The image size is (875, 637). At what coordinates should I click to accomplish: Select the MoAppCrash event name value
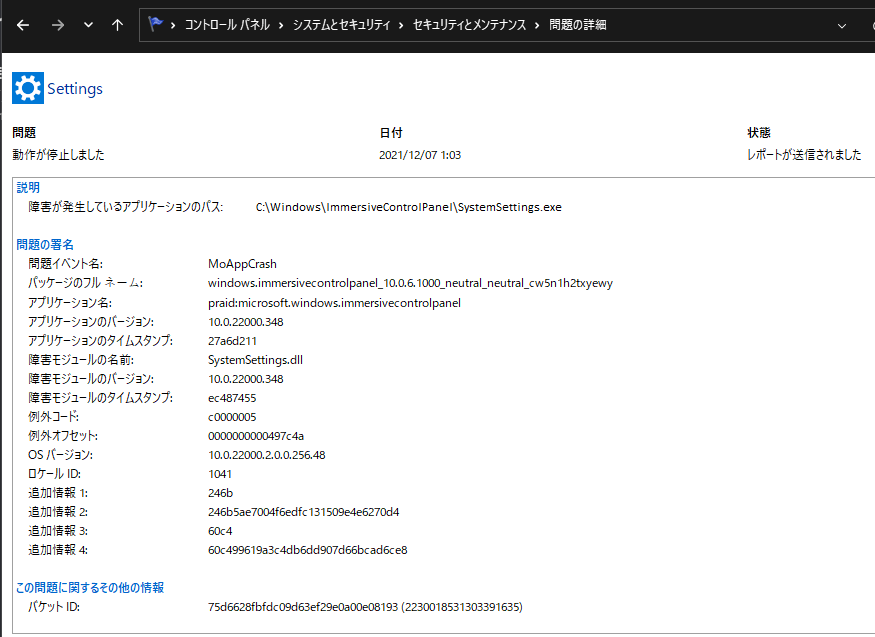(x=242, y=264)
